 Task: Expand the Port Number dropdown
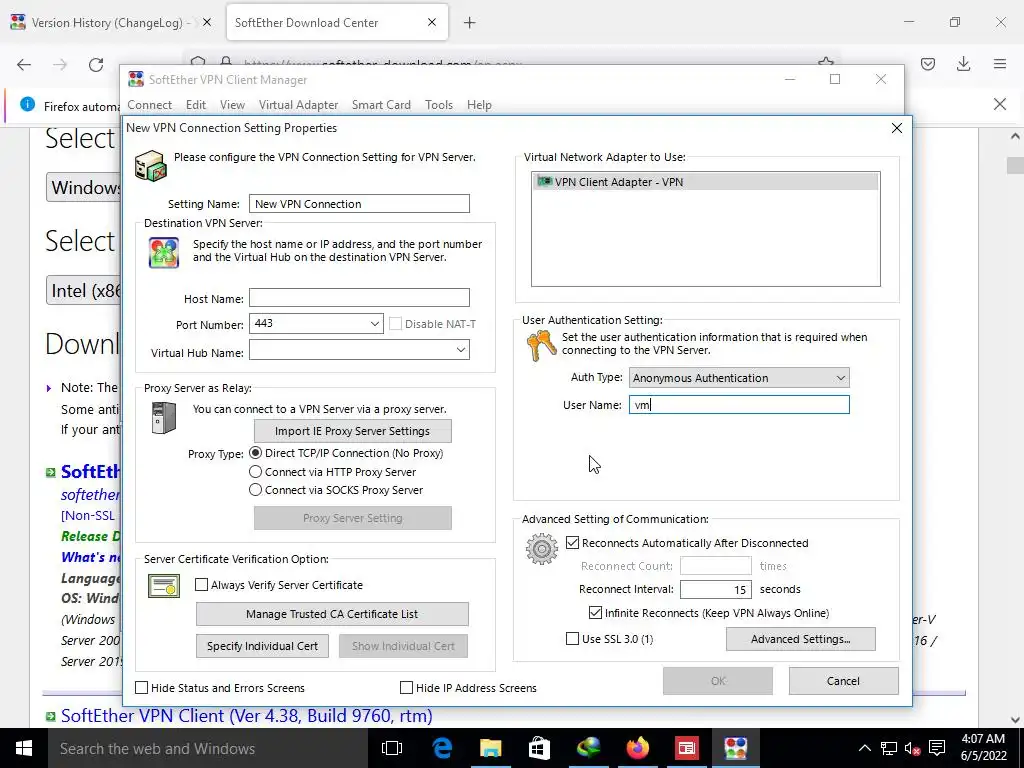(374, 324)
